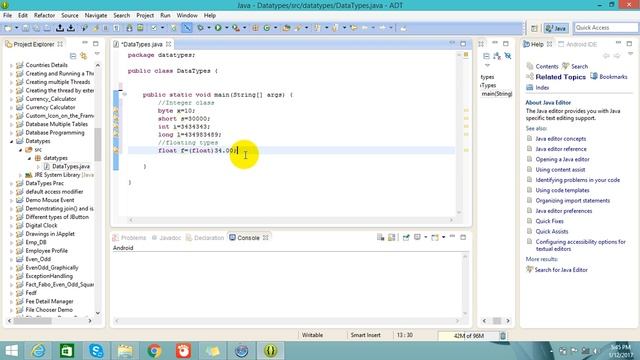Screen dimensions: 640x360
Task: Click the Save All toolbar icon
Action: tap(36, 28)
